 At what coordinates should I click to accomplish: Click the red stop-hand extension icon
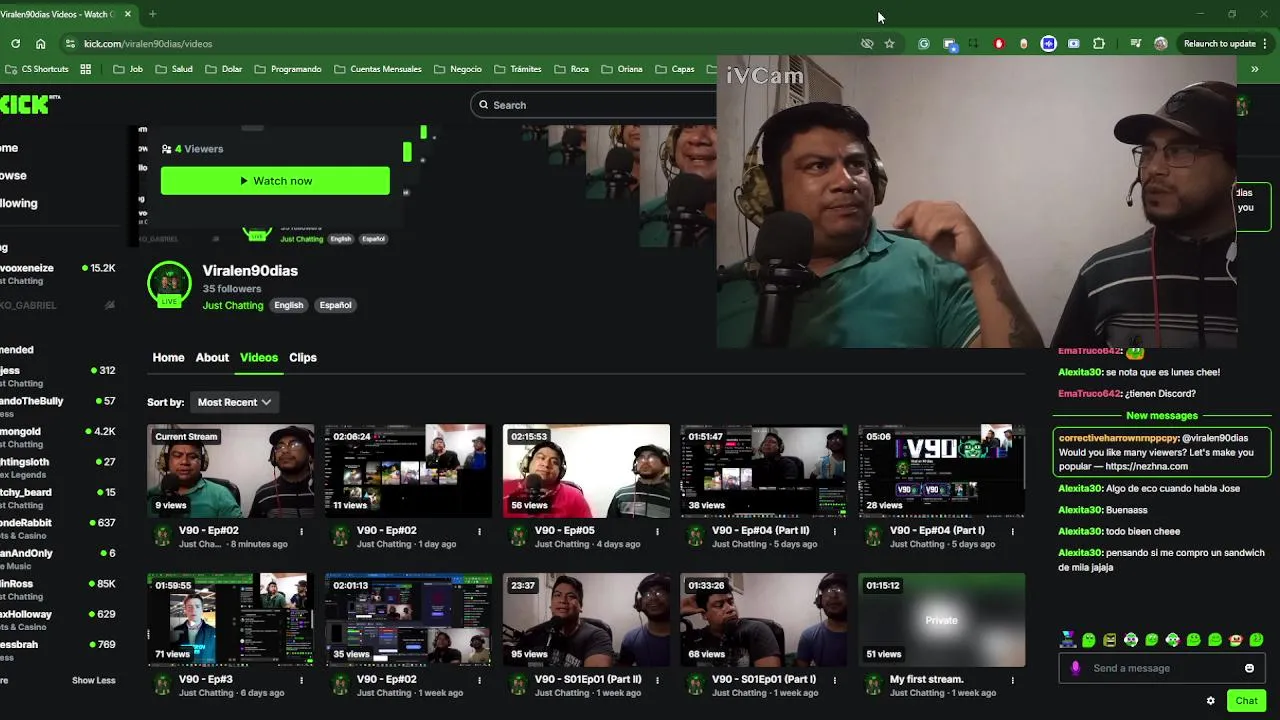click(999, 44)
